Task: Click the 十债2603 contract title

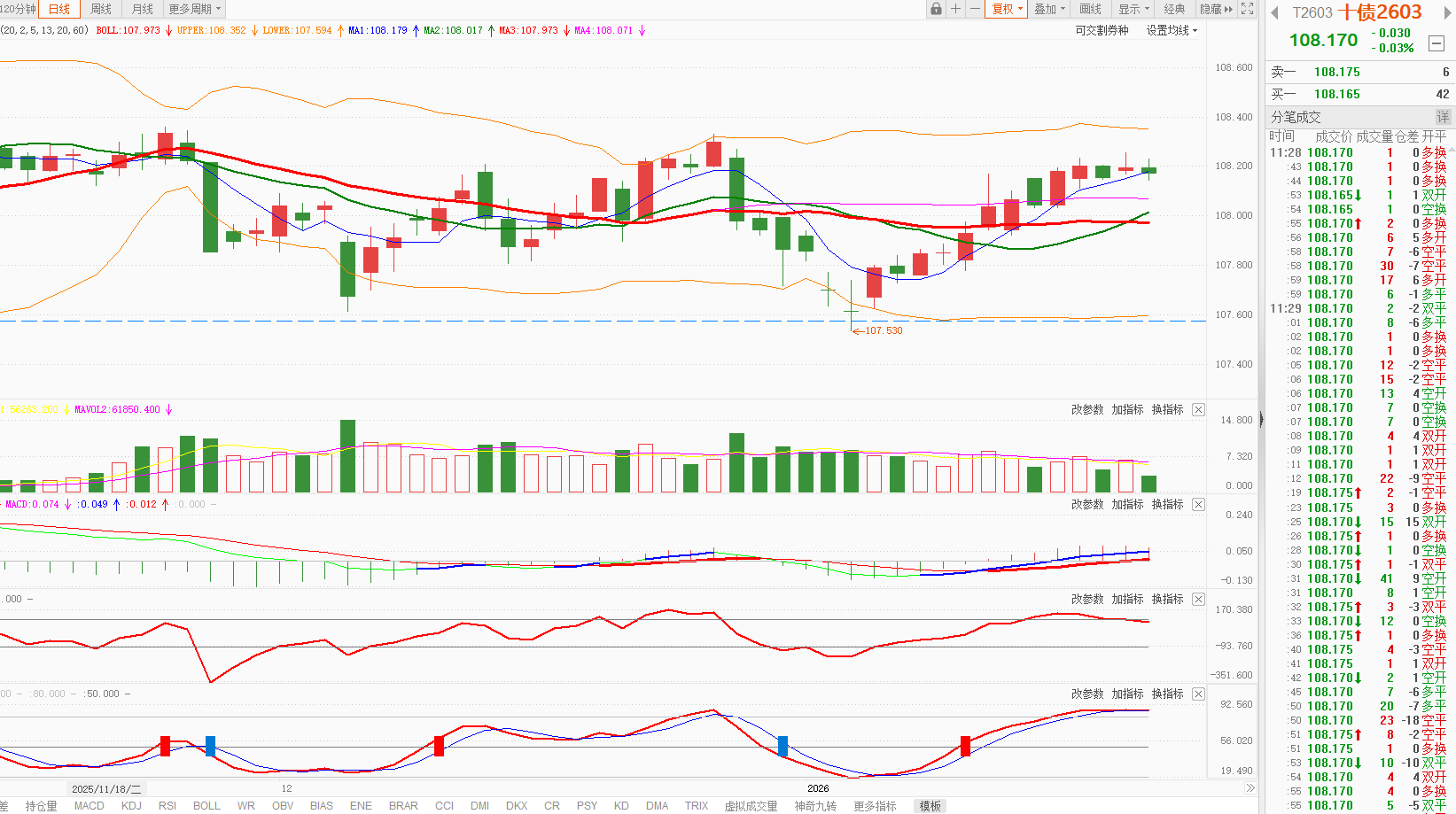Action: tap(1379, 12)
